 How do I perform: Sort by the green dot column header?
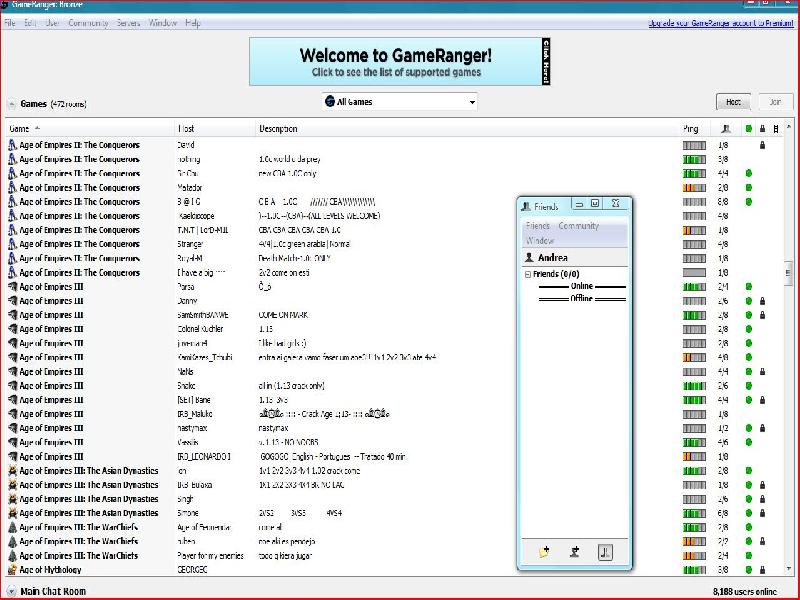tap(748, 129)
